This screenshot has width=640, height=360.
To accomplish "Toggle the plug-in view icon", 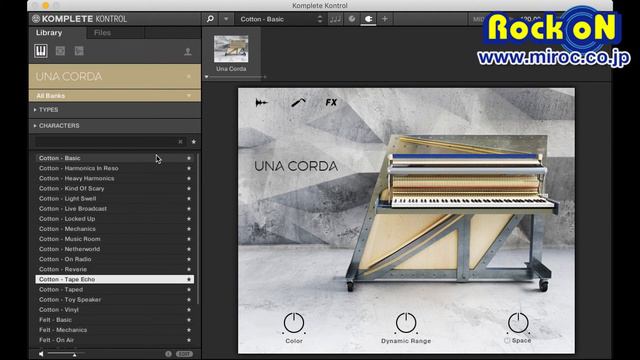I will [x=368, y=19].
